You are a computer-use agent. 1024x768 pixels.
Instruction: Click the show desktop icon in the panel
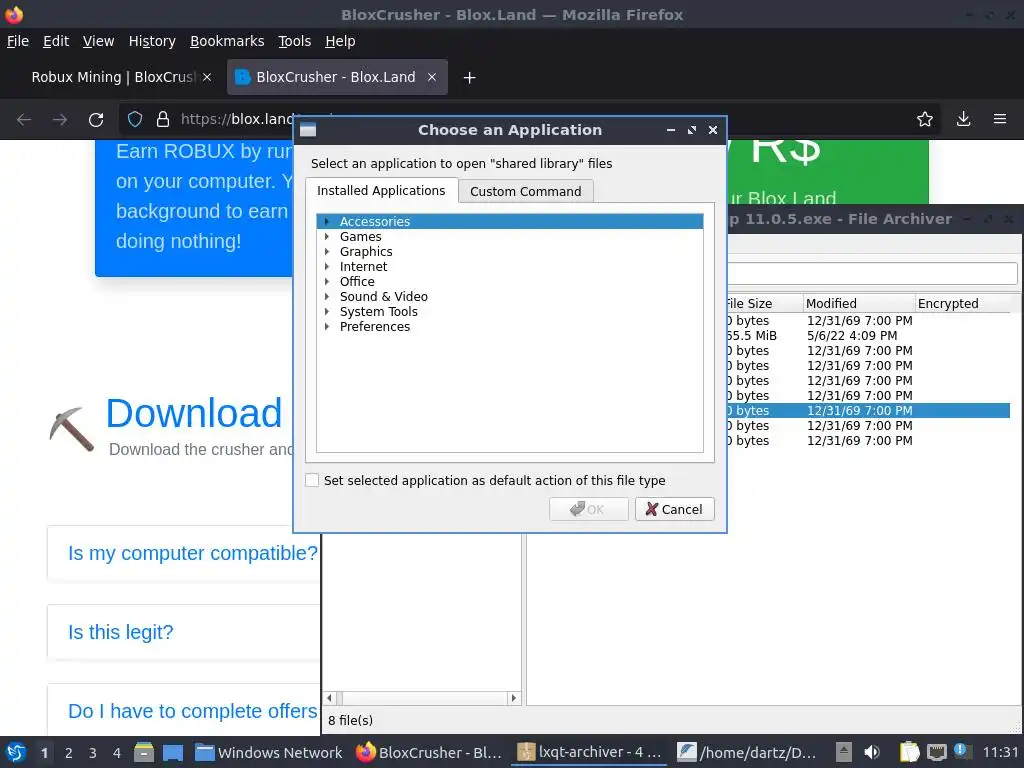click(x=173, y=752)
